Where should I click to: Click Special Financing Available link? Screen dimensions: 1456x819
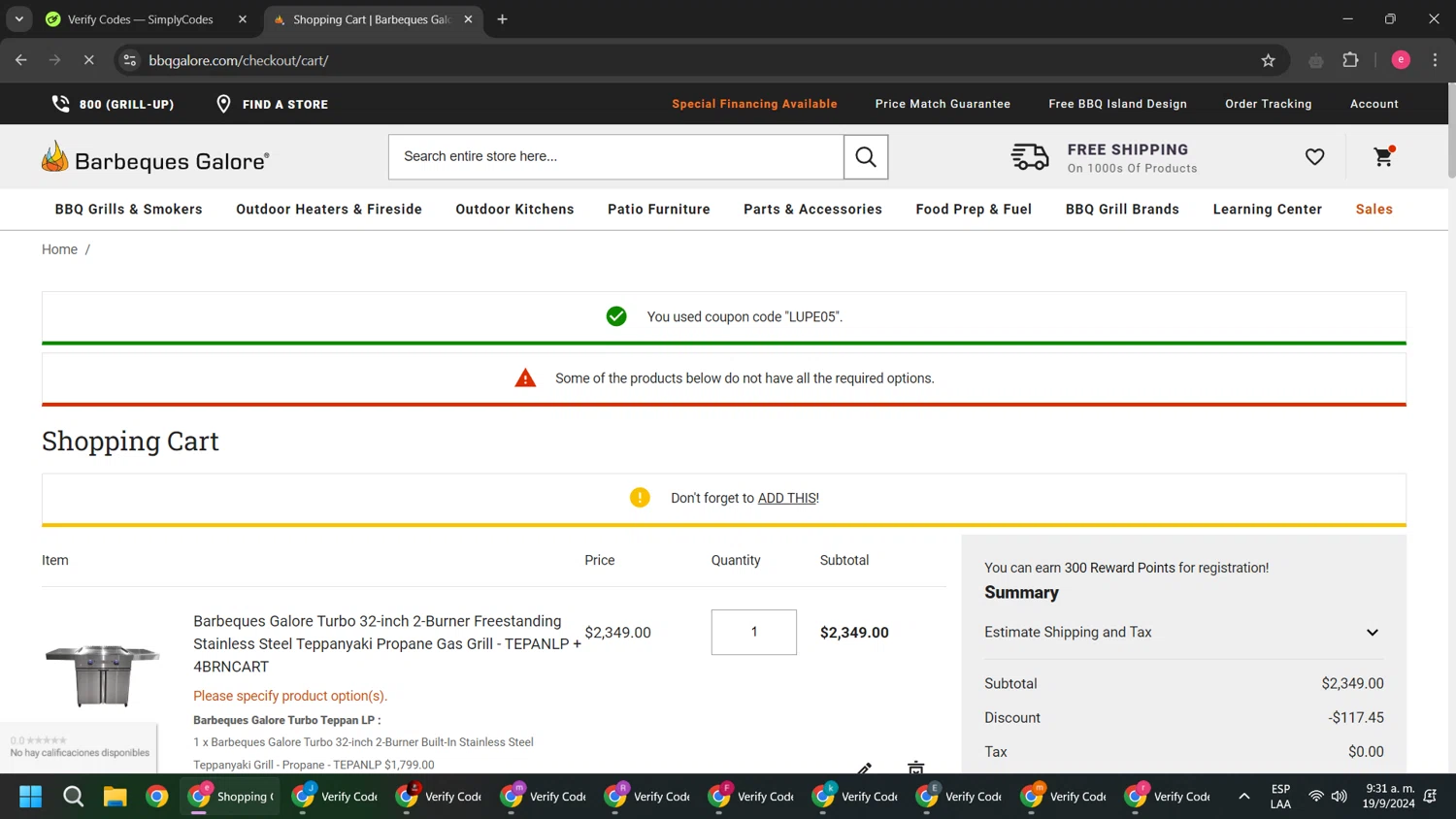coord(754,104)
